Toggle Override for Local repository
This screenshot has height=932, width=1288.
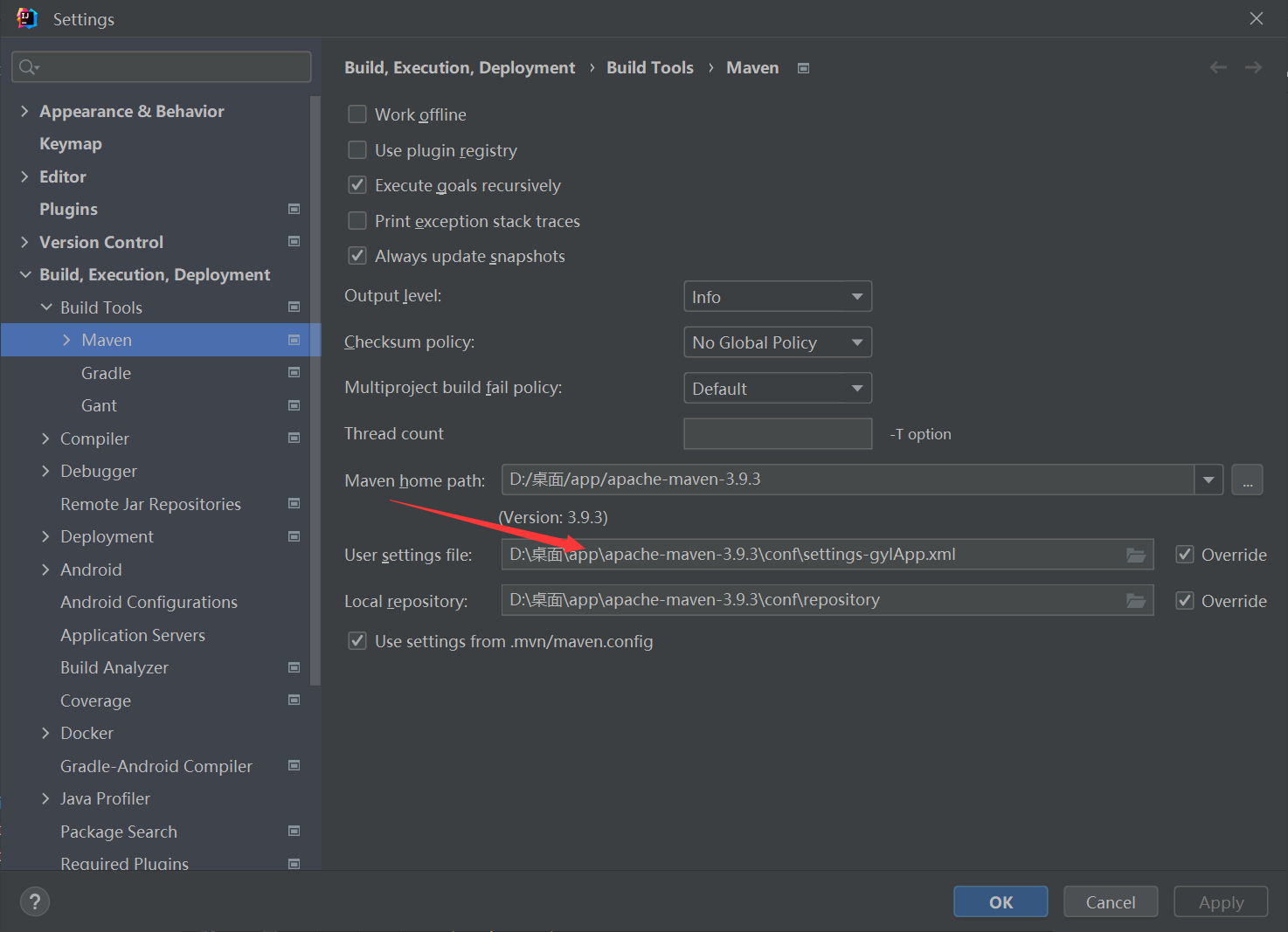pyautogui.click(x=1185, y=600)
